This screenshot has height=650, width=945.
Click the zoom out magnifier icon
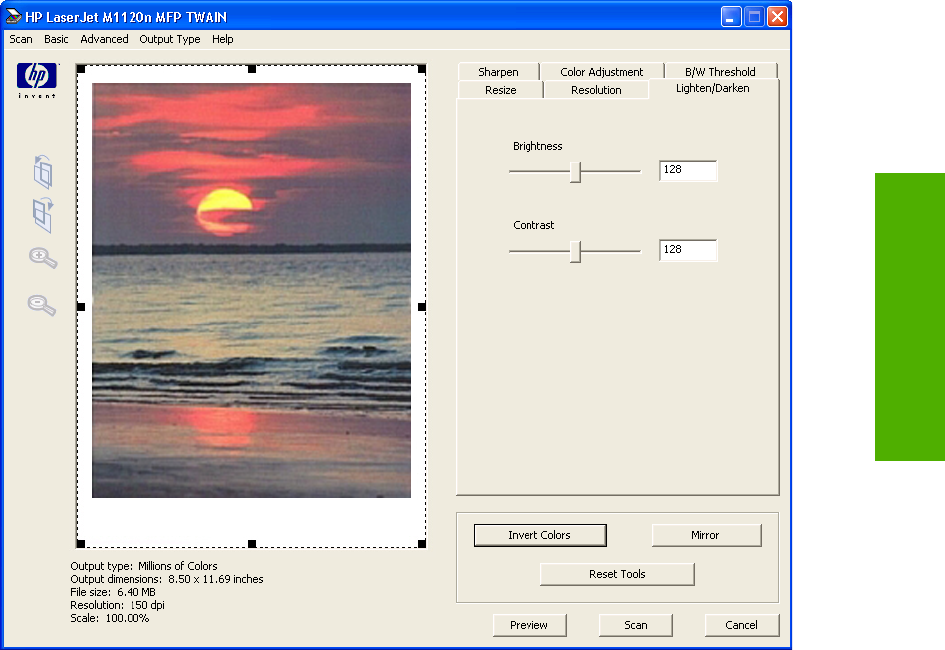click(42, 305)
